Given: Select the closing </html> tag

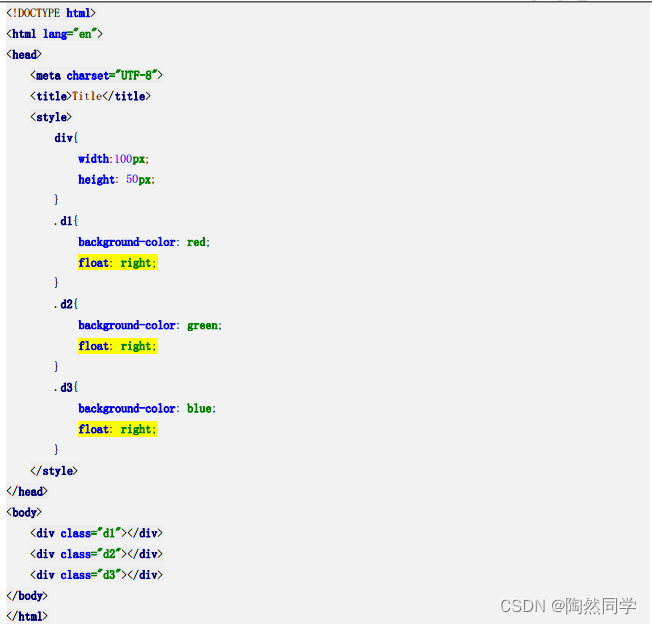Looking at the screenshot, I should point(27,617).
